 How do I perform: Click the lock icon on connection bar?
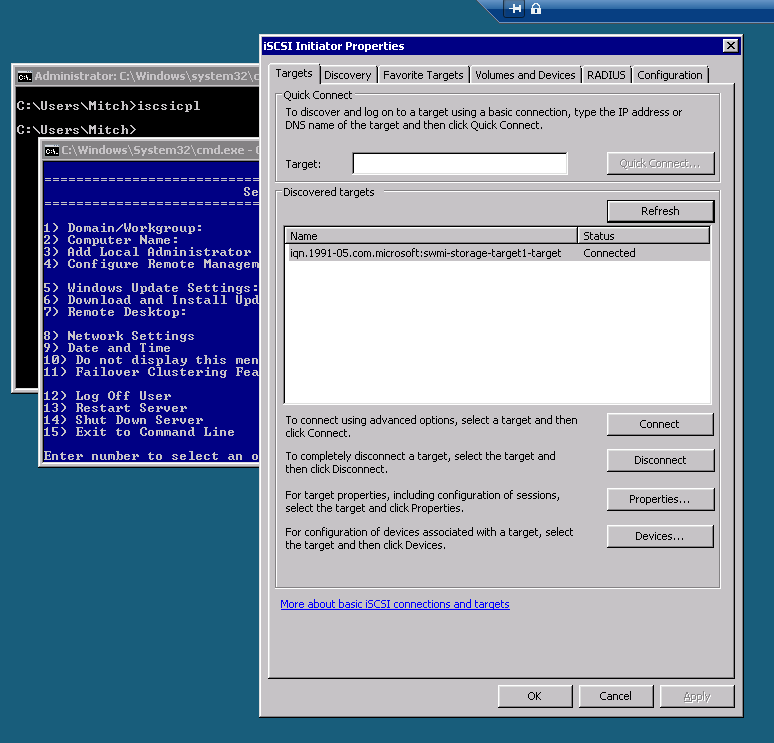(536, 9)
